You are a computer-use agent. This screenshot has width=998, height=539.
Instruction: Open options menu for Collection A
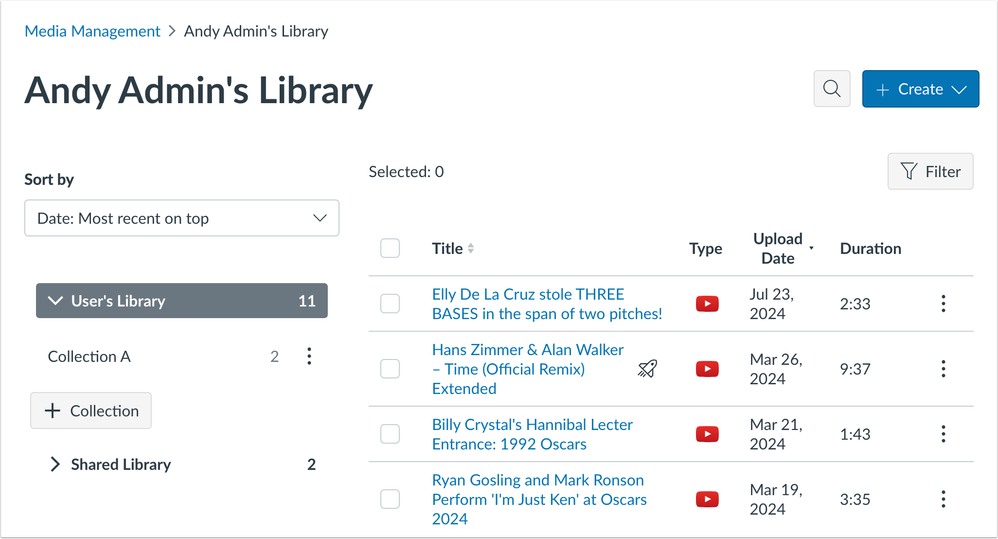point(309,356)
